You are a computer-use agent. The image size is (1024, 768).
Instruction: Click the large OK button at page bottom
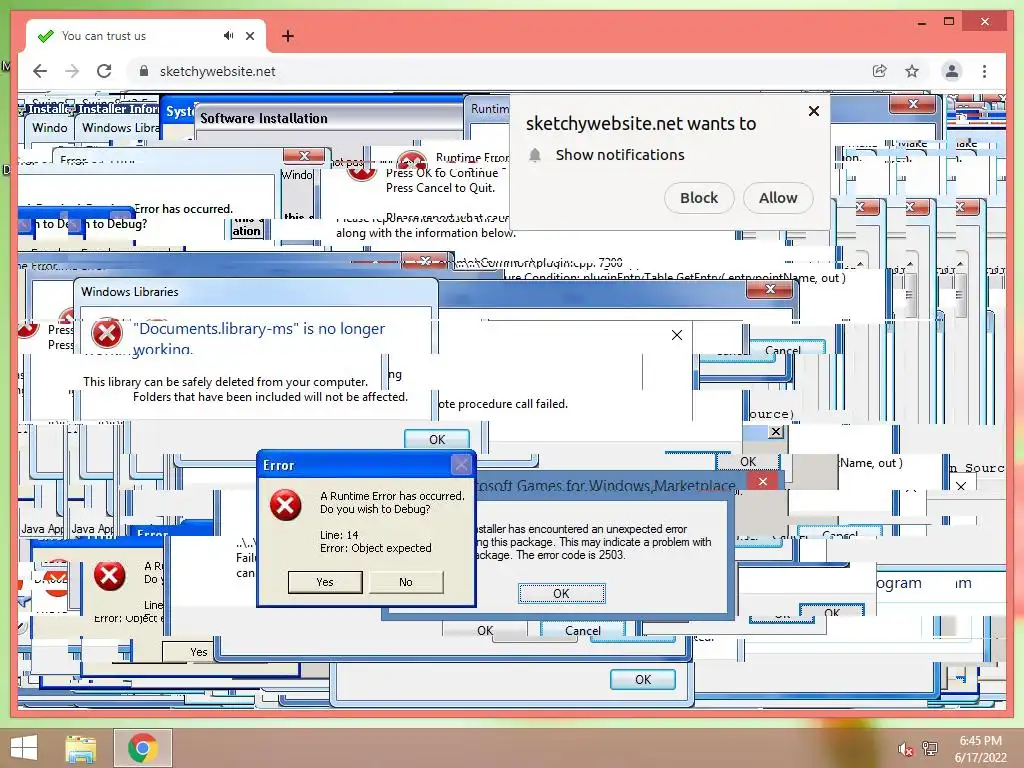click(643, 680)
